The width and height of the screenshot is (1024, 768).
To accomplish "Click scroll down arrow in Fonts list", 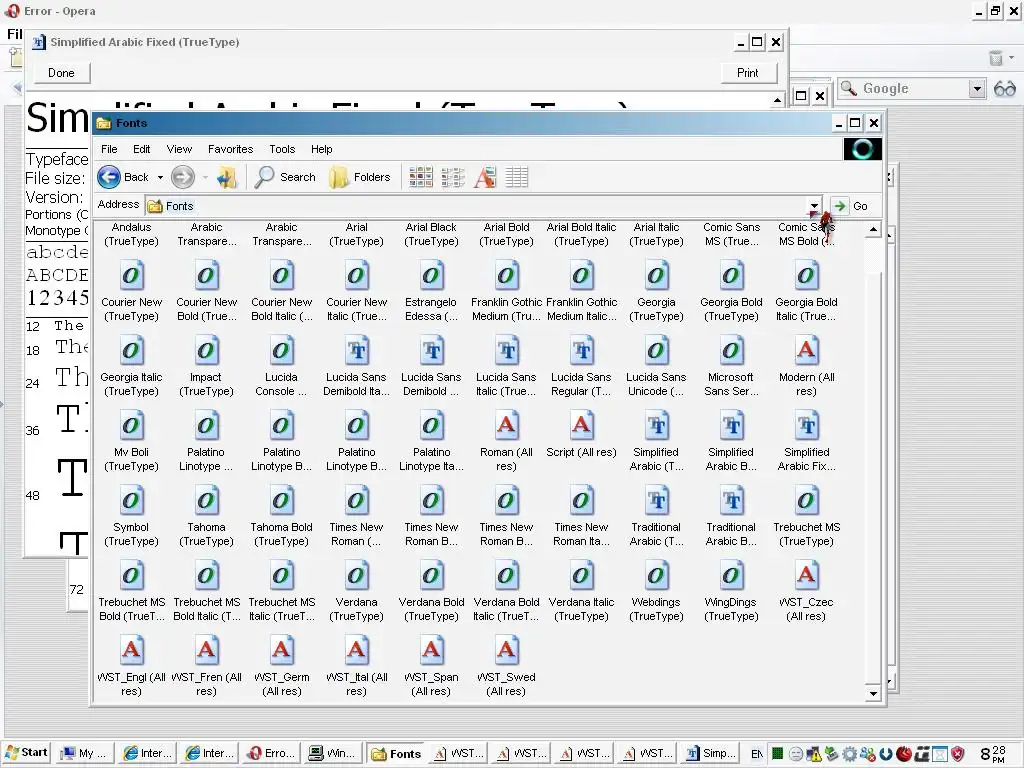I will coord(873,694).
